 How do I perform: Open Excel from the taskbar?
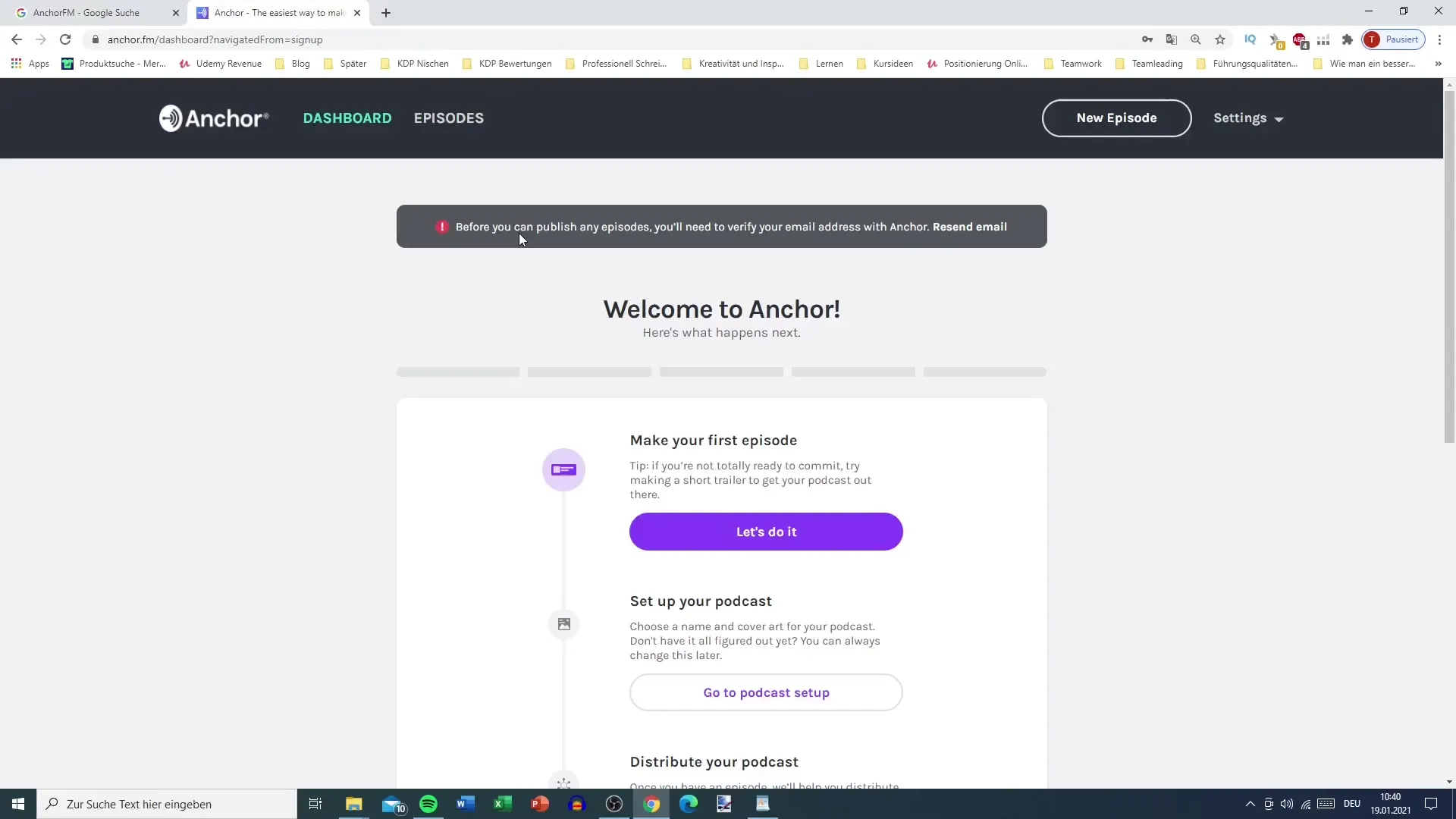(x=503, y=804)
